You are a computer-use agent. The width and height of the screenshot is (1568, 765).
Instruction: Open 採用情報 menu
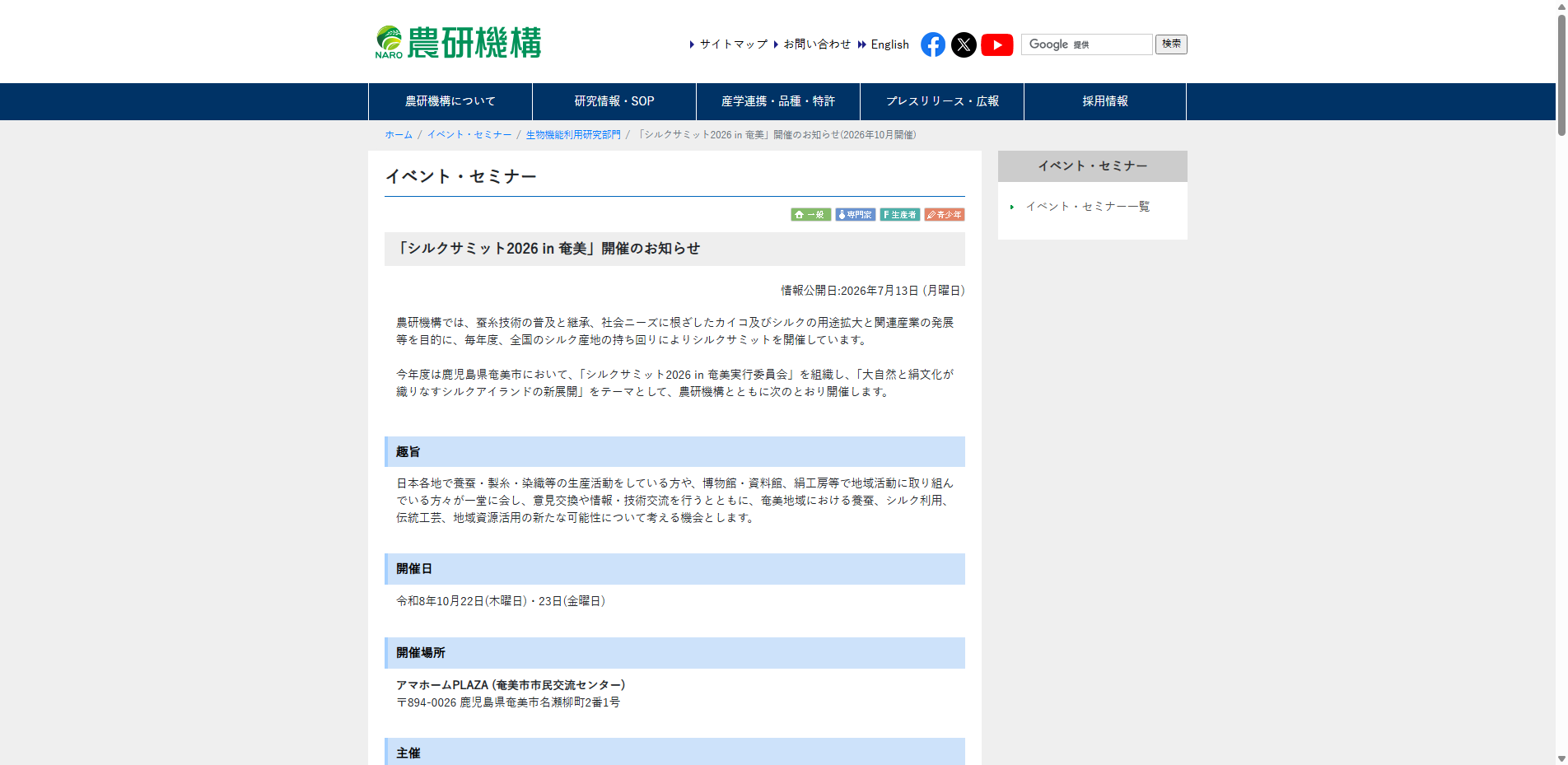click(x=1105, y=101)
